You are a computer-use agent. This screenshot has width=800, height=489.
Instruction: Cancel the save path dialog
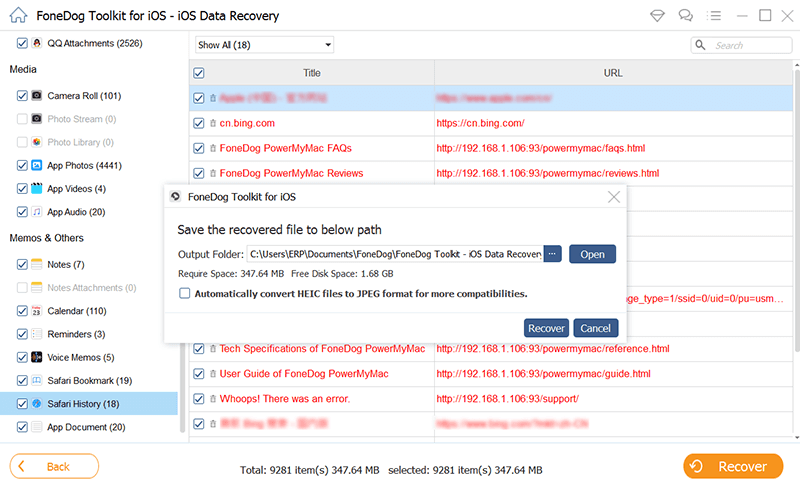click(595, 328)
